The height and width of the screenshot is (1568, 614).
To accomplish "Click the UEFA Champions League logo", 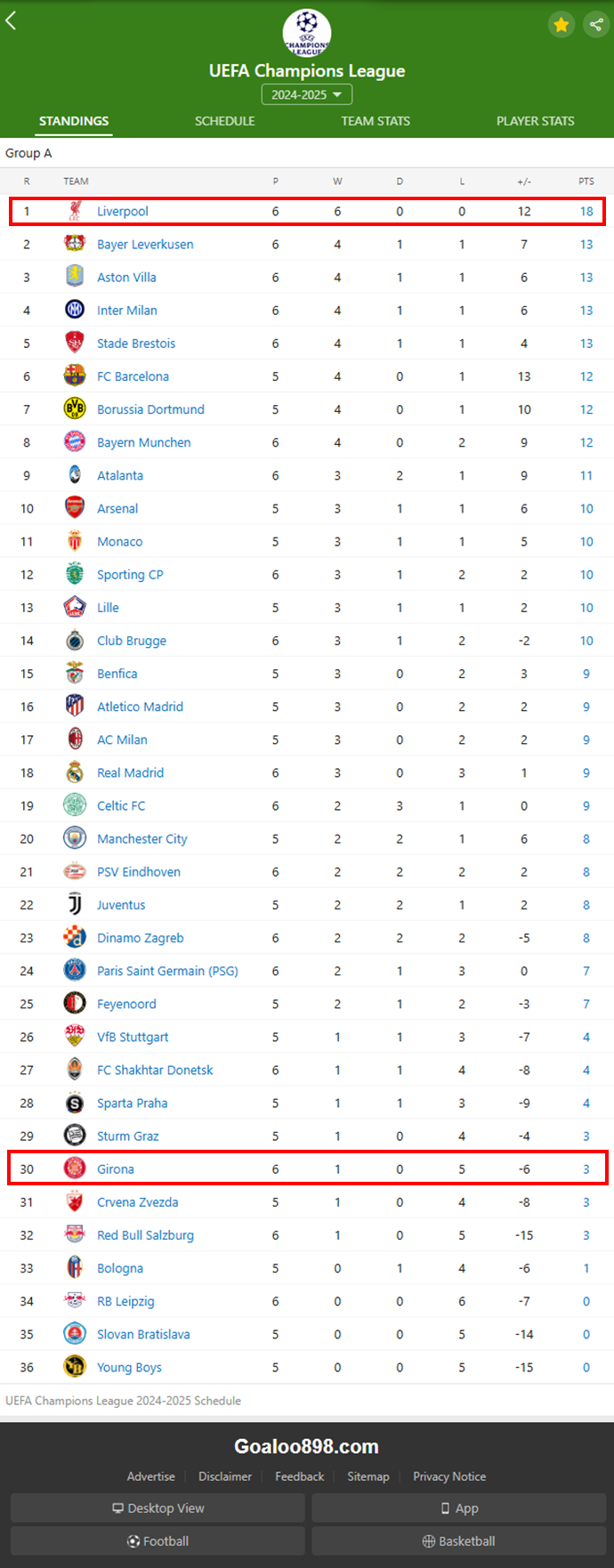I will [307, 32].
